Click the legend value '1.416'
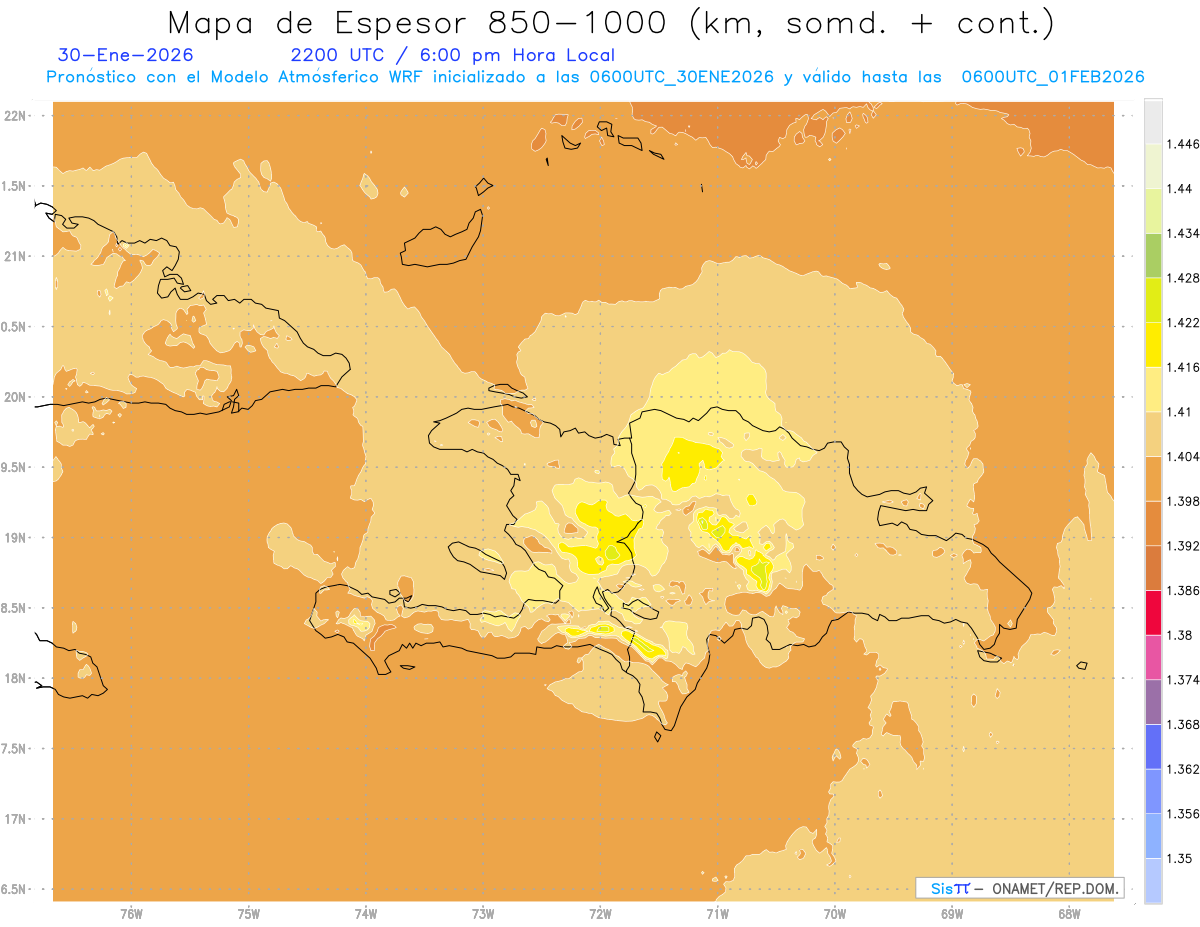1200x927 pixels. [1183, 367]
